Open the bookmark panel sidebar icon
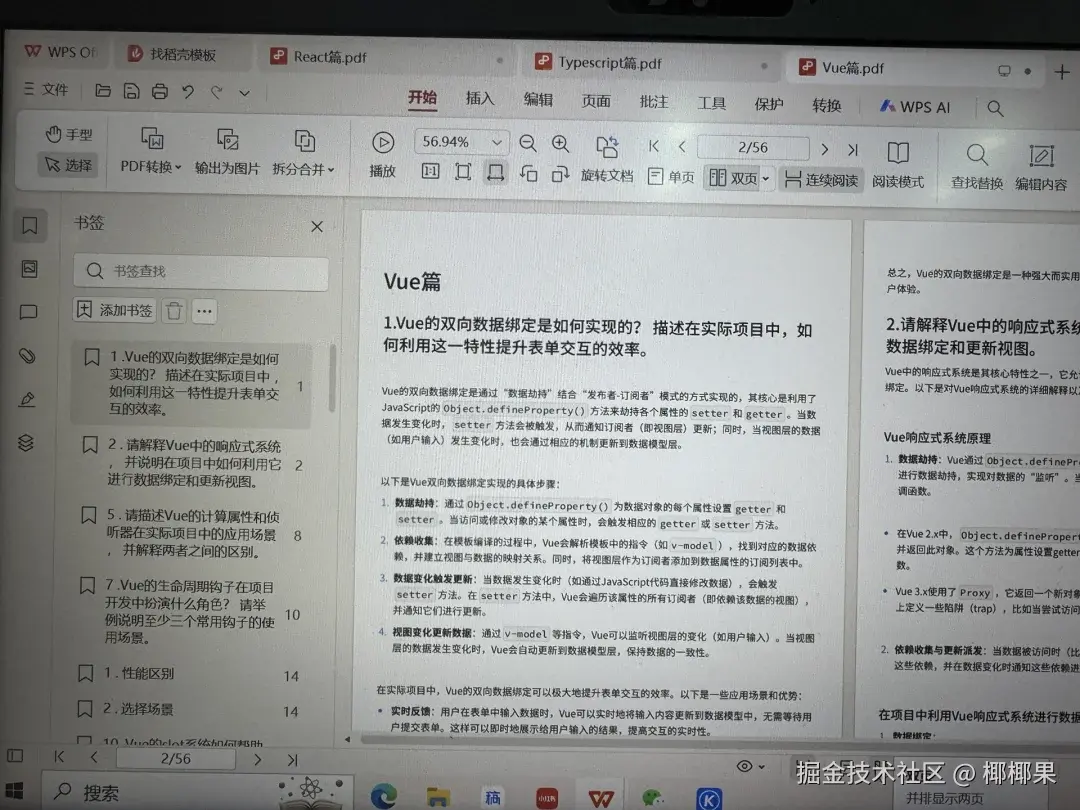The width and height of the screenshot is (1080, 810). coord(28,226)
